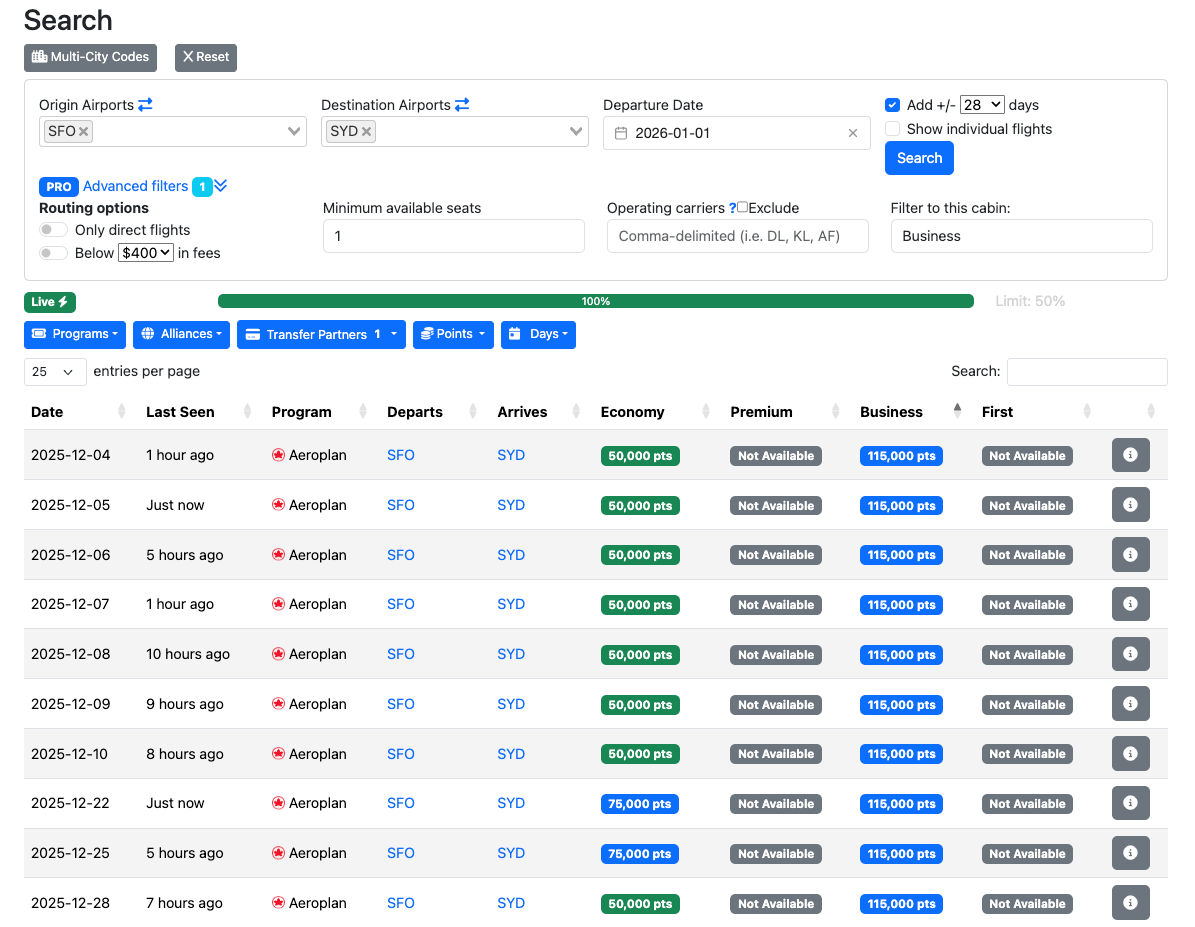Remove SFO tag from origin airports
1195x927 pixels.
84,131
